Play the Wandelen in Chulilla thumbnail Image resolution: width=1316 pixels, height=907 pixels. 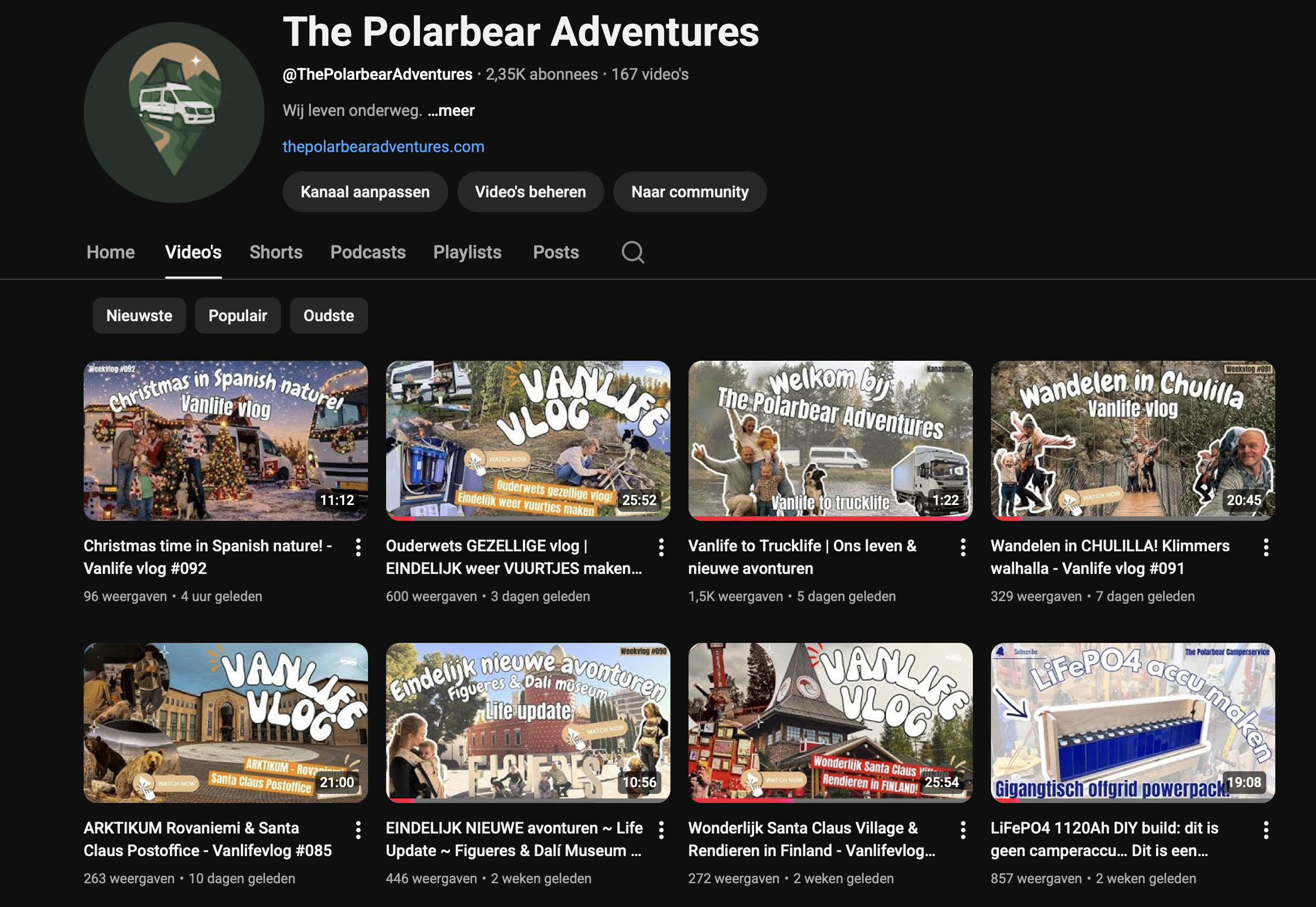point(1132,440)
